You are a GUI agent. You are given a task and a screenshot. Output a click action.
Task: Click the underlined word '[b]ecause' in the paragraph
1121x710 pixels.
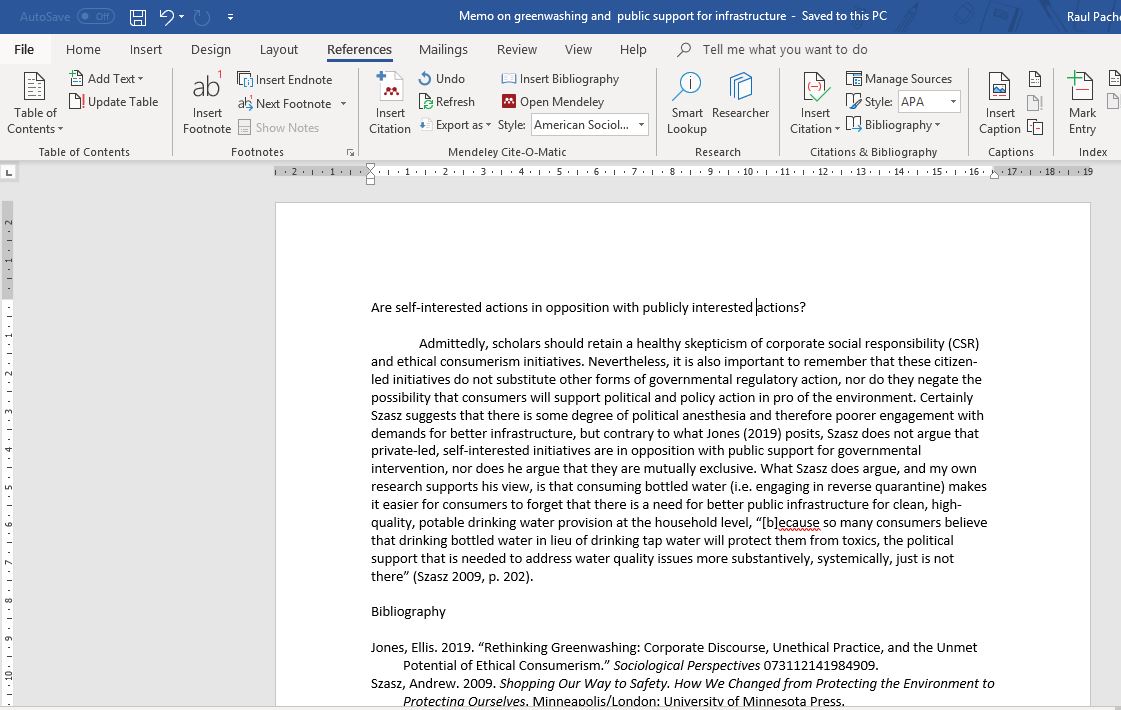(x=791, y=523)
